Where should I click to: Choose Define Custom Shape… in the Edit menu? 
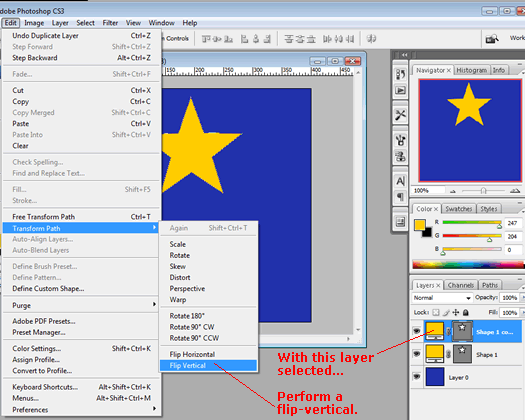[81, 288]
